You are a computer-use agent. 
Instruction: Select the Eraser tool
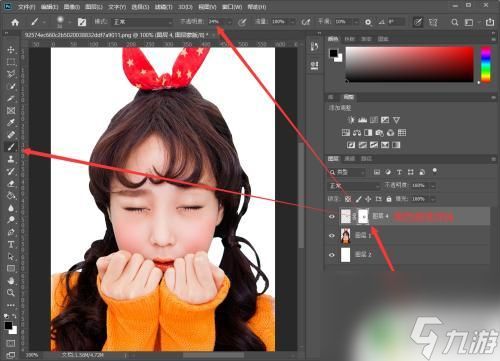pyautogui.click(x=11, y=183)
